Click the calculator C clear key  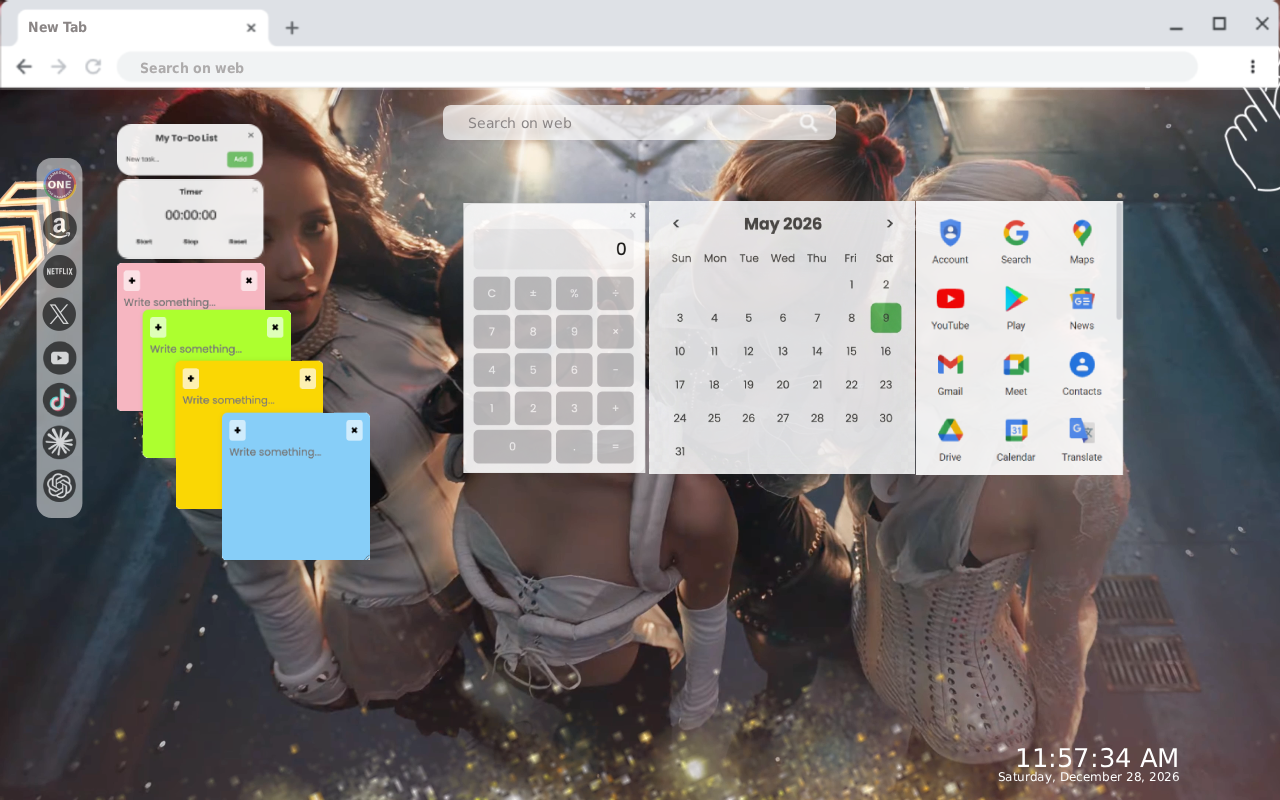point(492,293)
